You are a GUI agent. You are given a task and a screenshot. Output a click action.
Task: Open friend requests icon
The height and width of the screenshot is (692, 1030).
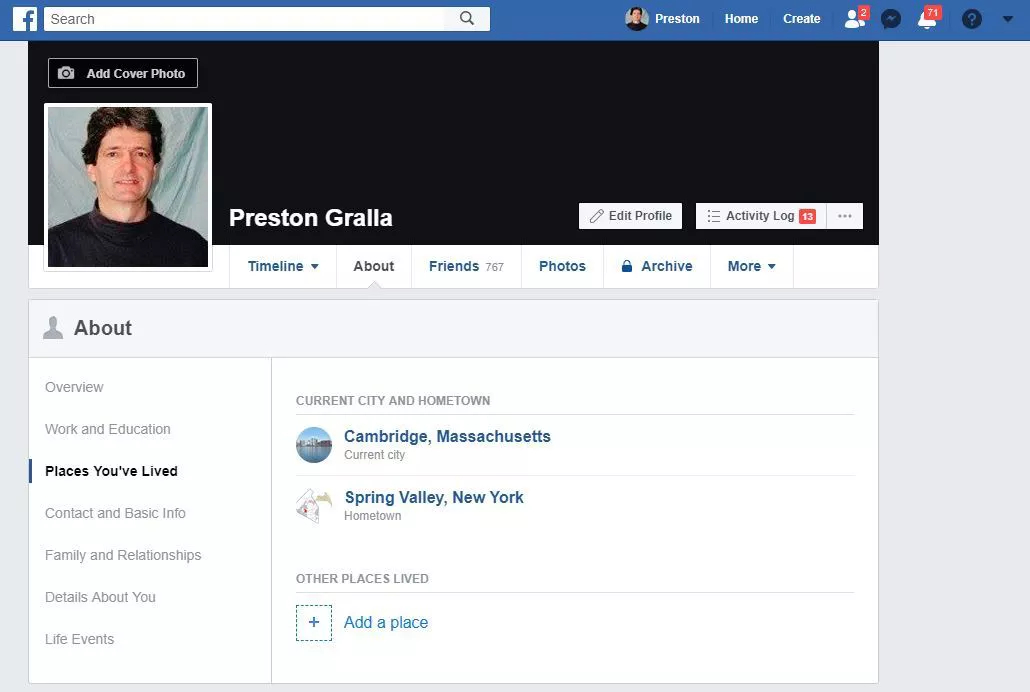(852, 18)
